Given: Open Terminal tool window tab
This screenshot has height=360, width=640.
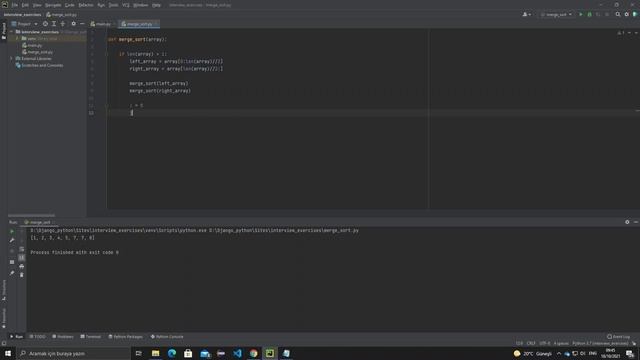Looking at the screenshot, I should [x=91, y=337].
